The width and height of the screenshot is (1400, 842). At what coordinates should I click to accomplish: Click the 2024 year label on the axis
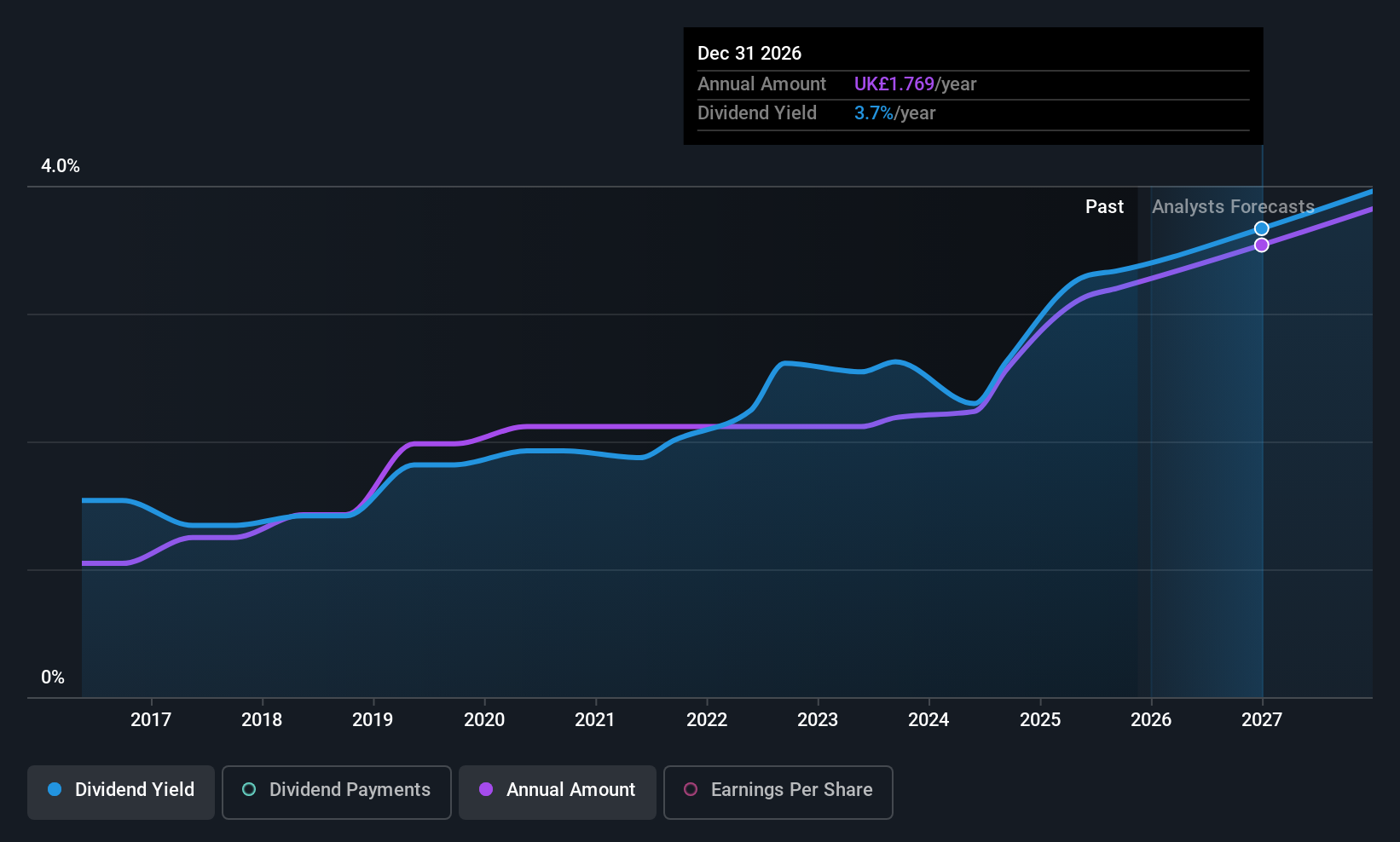click(x=929, y=719)
